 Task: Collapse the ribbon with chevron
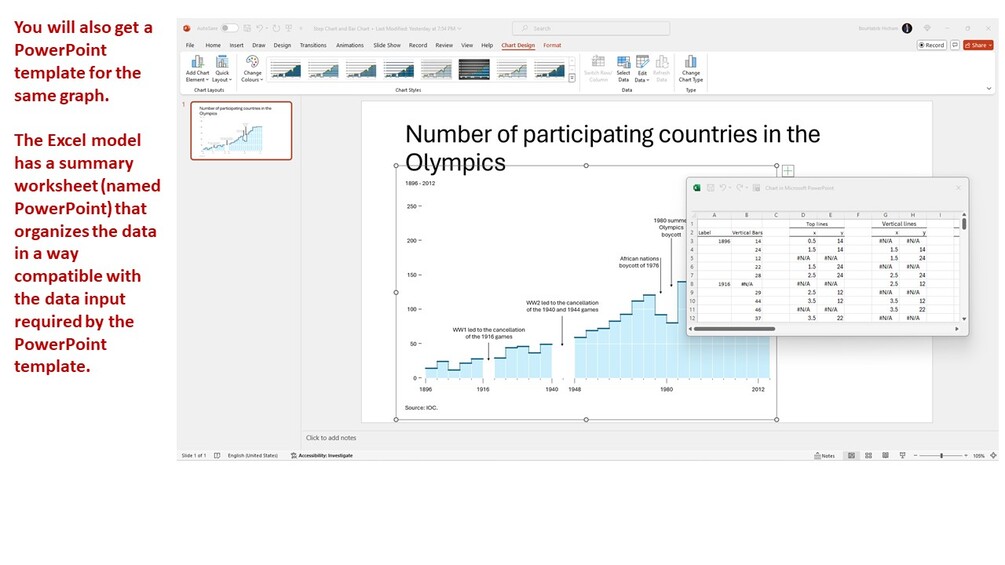click(x=988, y=88)
